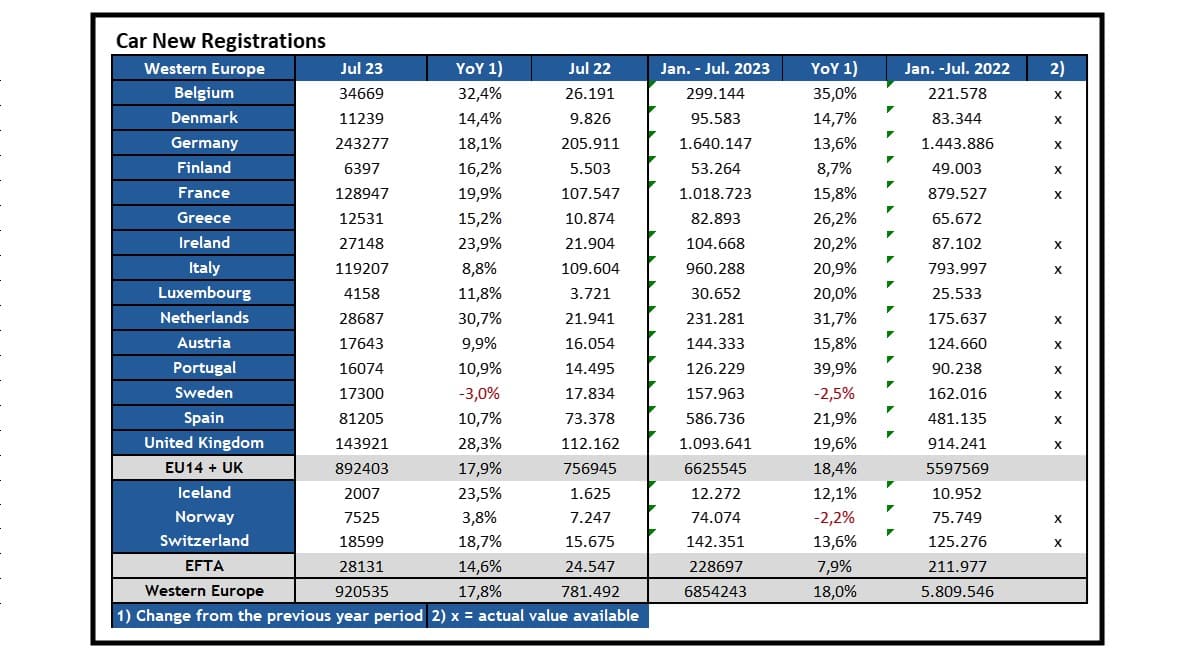Click the EU14 + UK total 892403

(361, 469)
